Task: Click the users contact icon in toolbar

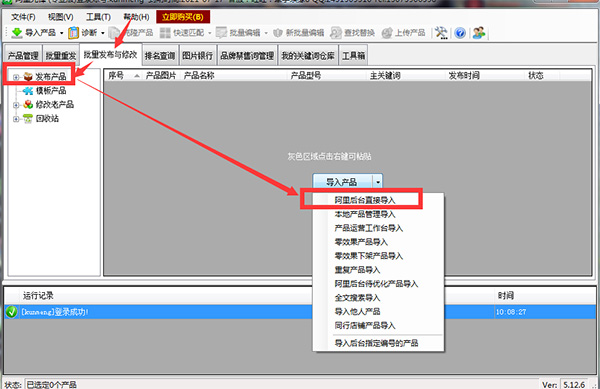Action: [479, 33]
